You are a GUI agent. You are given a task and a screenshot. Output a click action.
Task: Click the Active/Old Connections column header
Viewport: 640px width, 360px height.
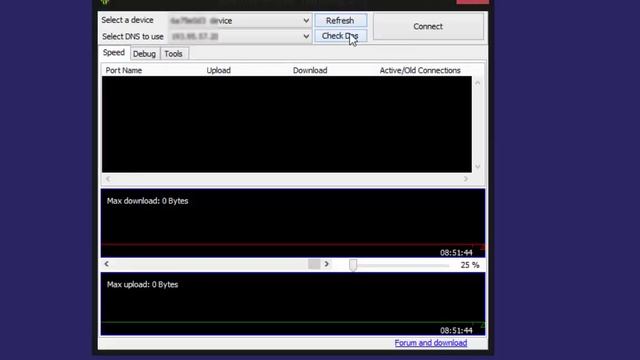pos(420,70)
